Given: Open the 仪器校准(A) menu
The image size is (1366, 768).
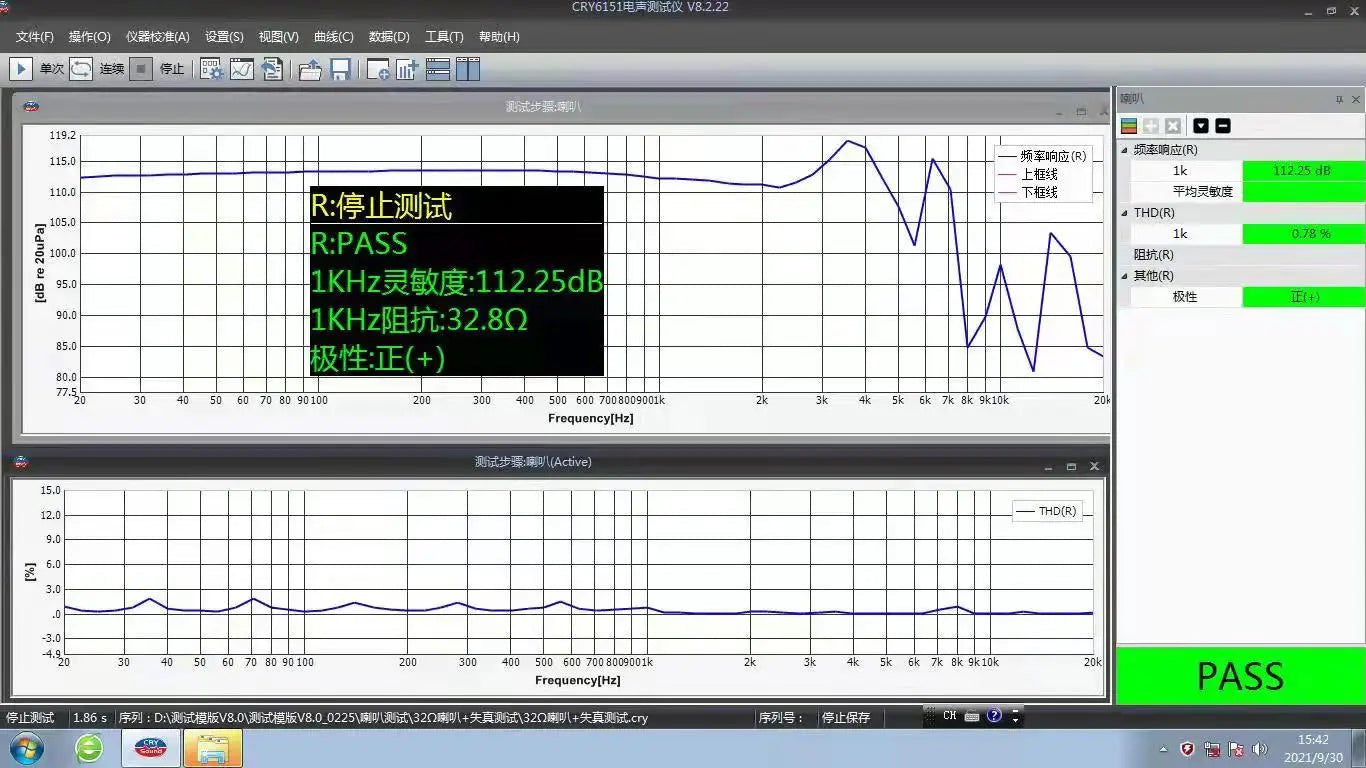Looking at the screenshot, I should pyautogui.click(x=157, y=37).
